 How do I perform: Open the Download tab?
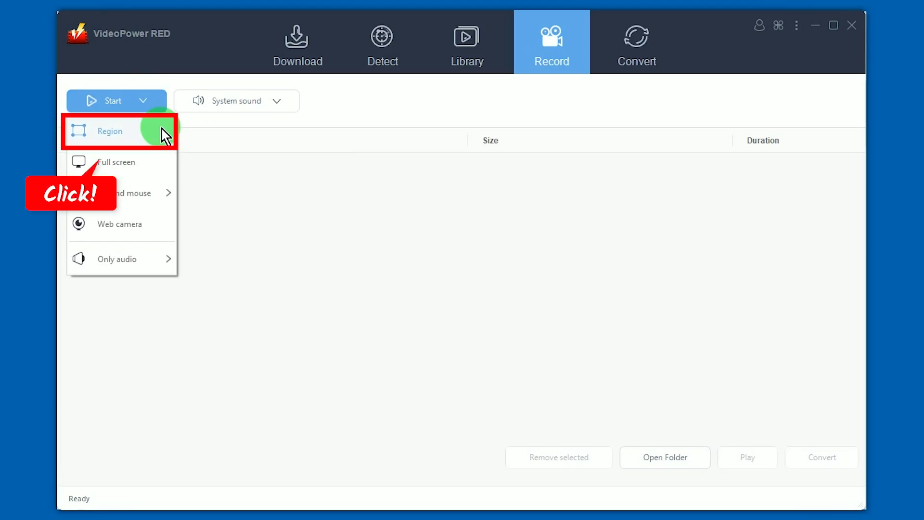298,45
